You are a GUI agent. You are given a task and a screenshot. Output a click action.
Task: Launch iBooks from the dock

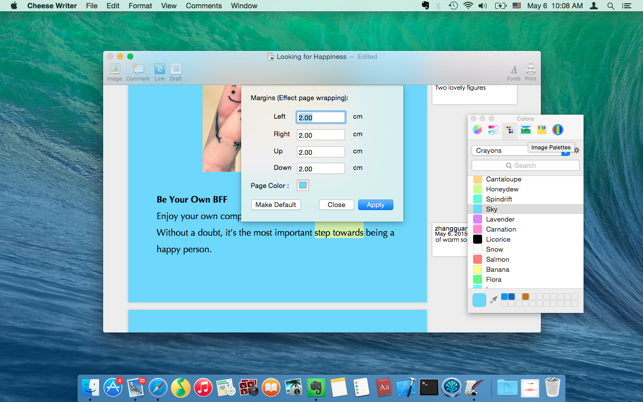271,387
